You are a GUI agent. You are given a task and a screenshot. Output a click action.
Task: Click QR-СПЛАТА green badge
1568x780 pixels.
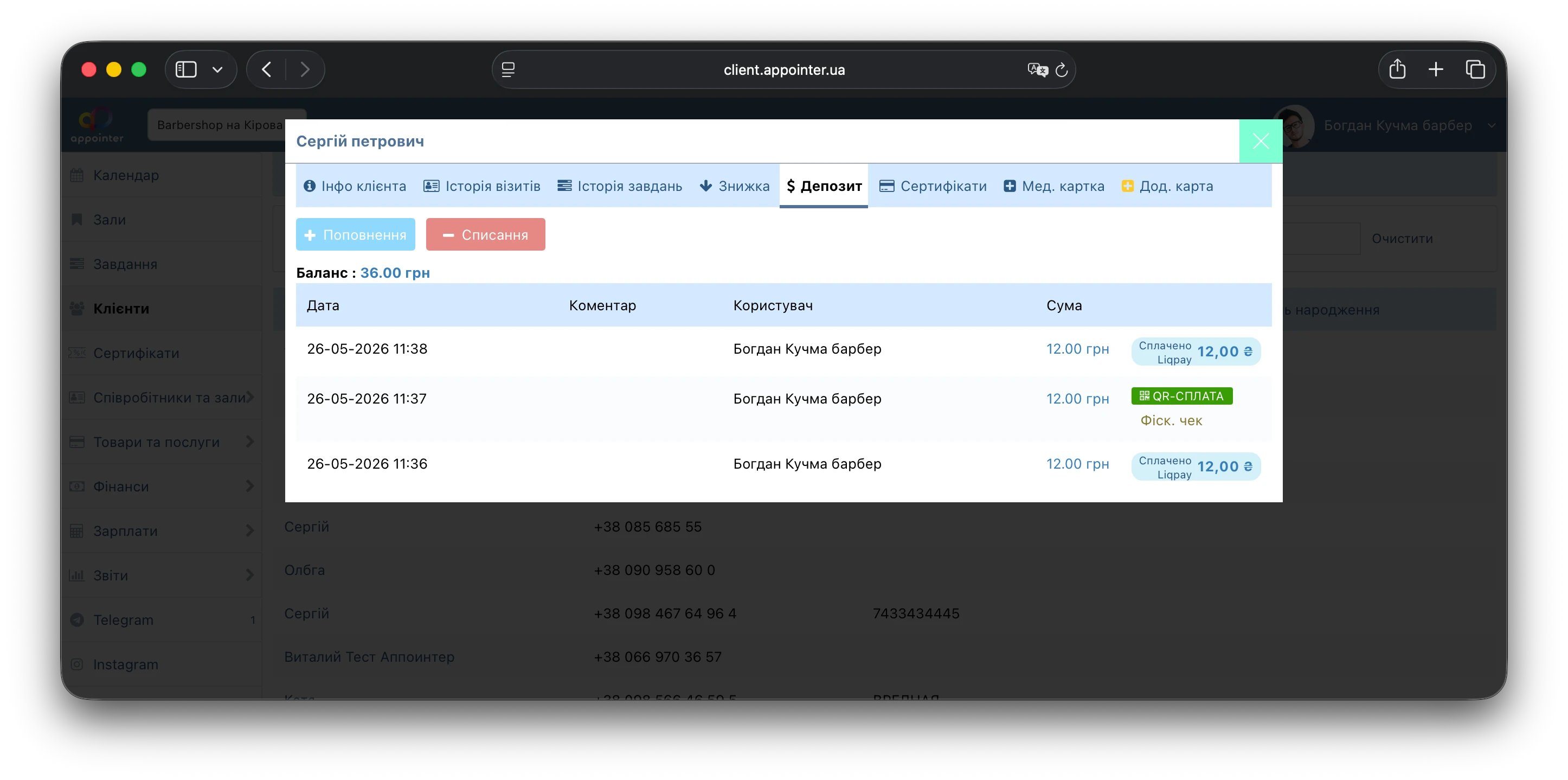tap(1181, 396)
